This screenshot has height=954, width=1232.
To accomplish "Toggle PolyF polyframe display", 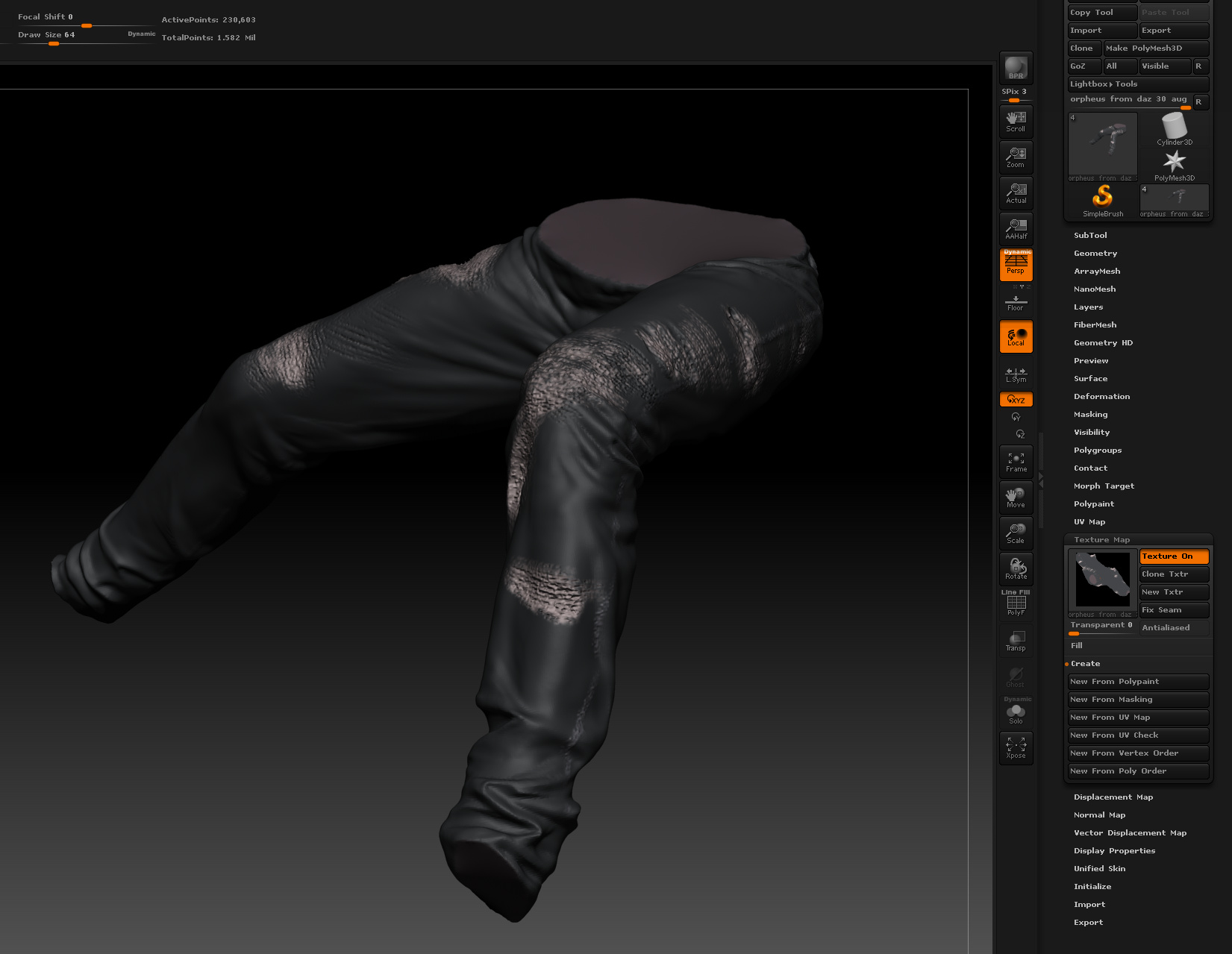I will pos(1016,604).
